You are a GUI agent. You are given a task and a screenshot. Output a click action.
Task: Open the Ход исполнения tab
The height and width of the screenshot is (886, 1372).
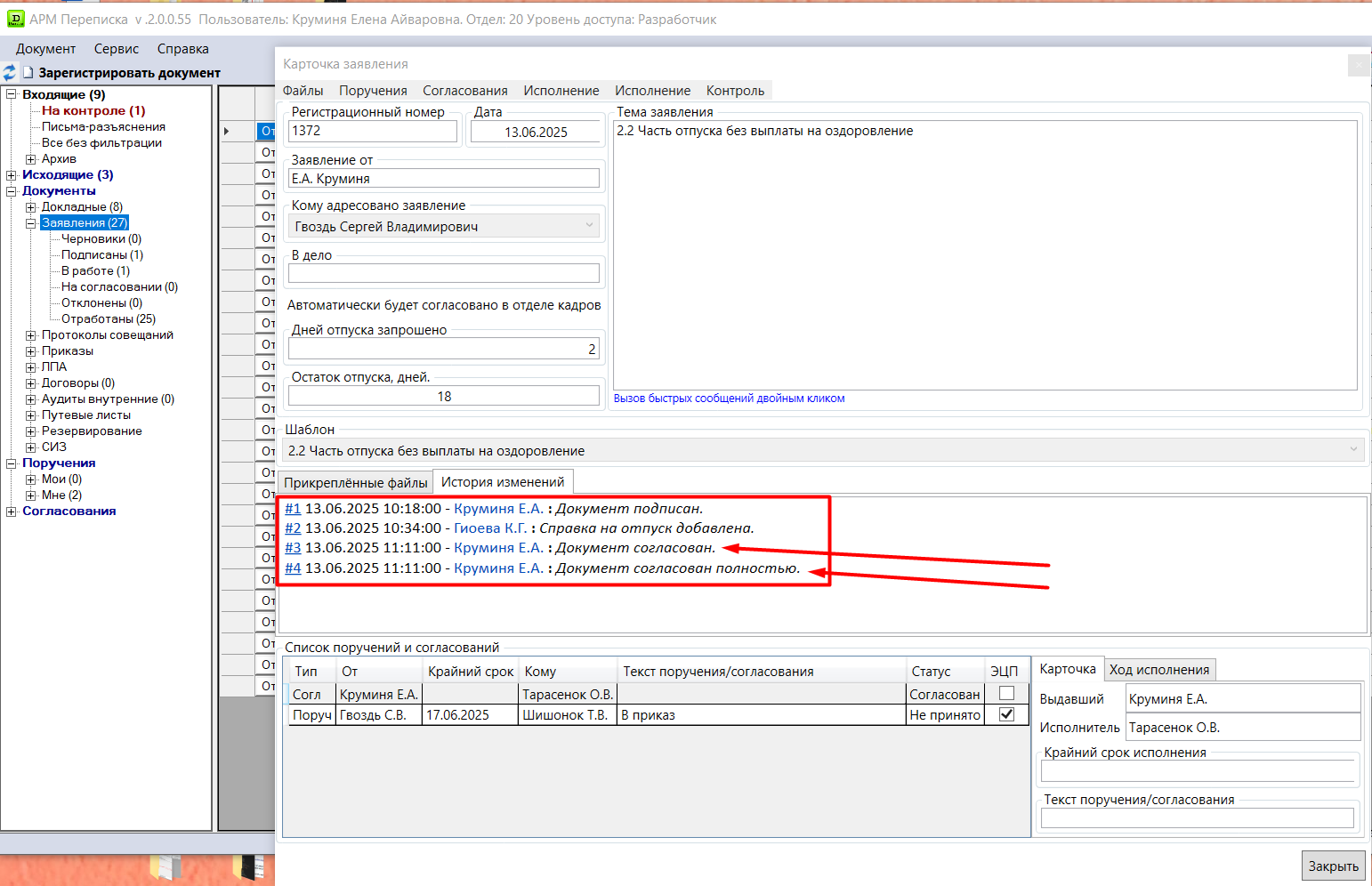click(1158, 670)
